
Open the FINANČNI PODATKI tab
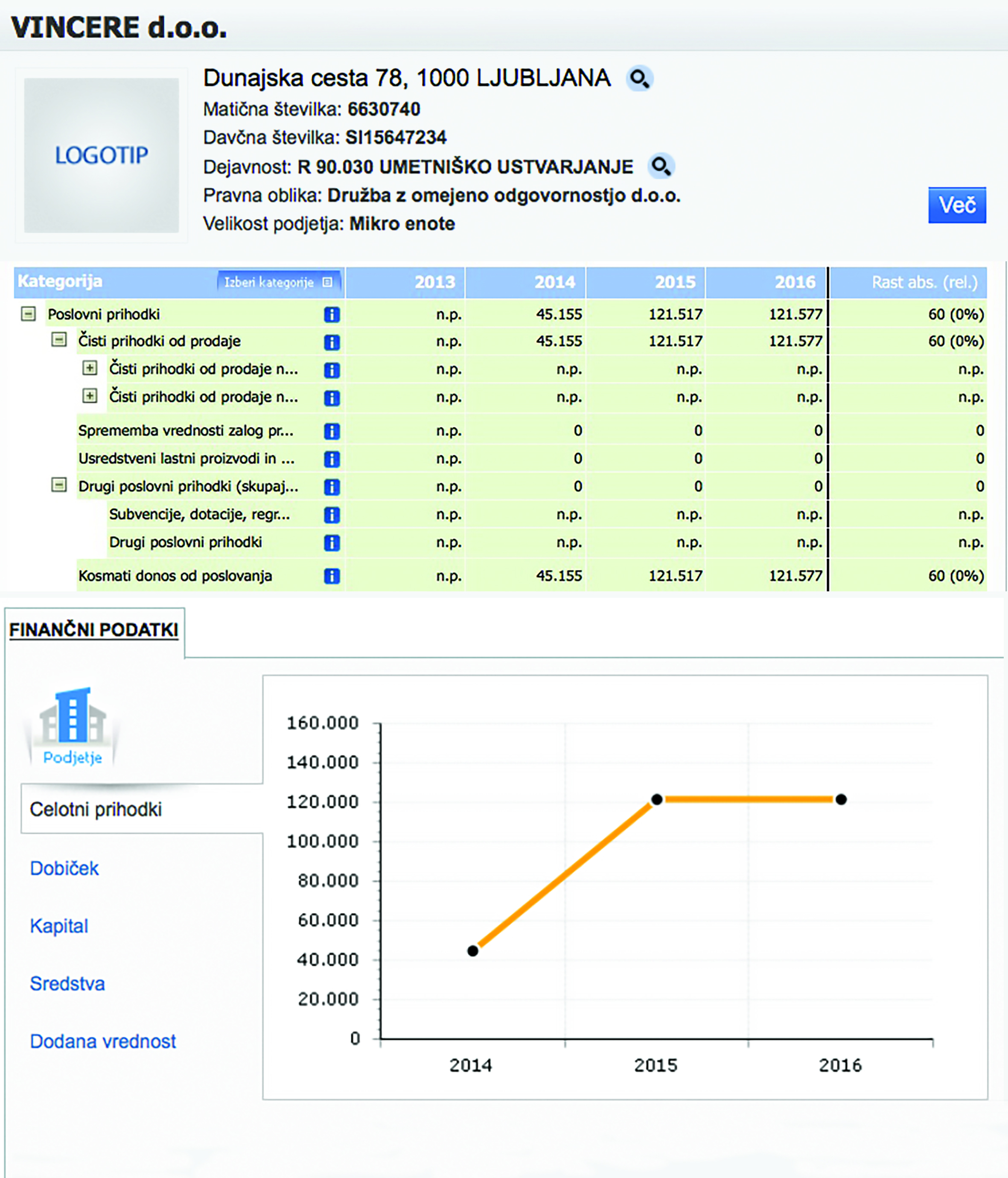pyautogui.click(x=94, y=630)
